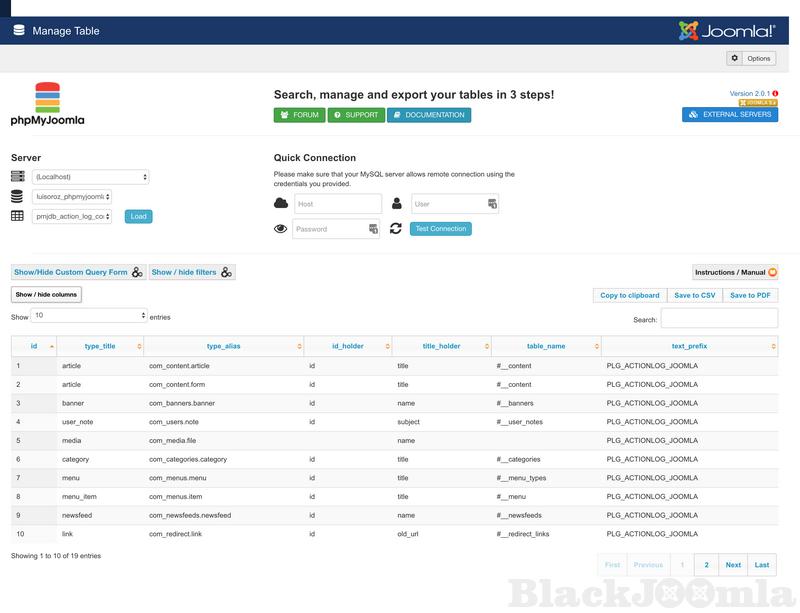Click the Joomla! logo in header
Viewport: 800px width, 613px height.
pos(726,30)
